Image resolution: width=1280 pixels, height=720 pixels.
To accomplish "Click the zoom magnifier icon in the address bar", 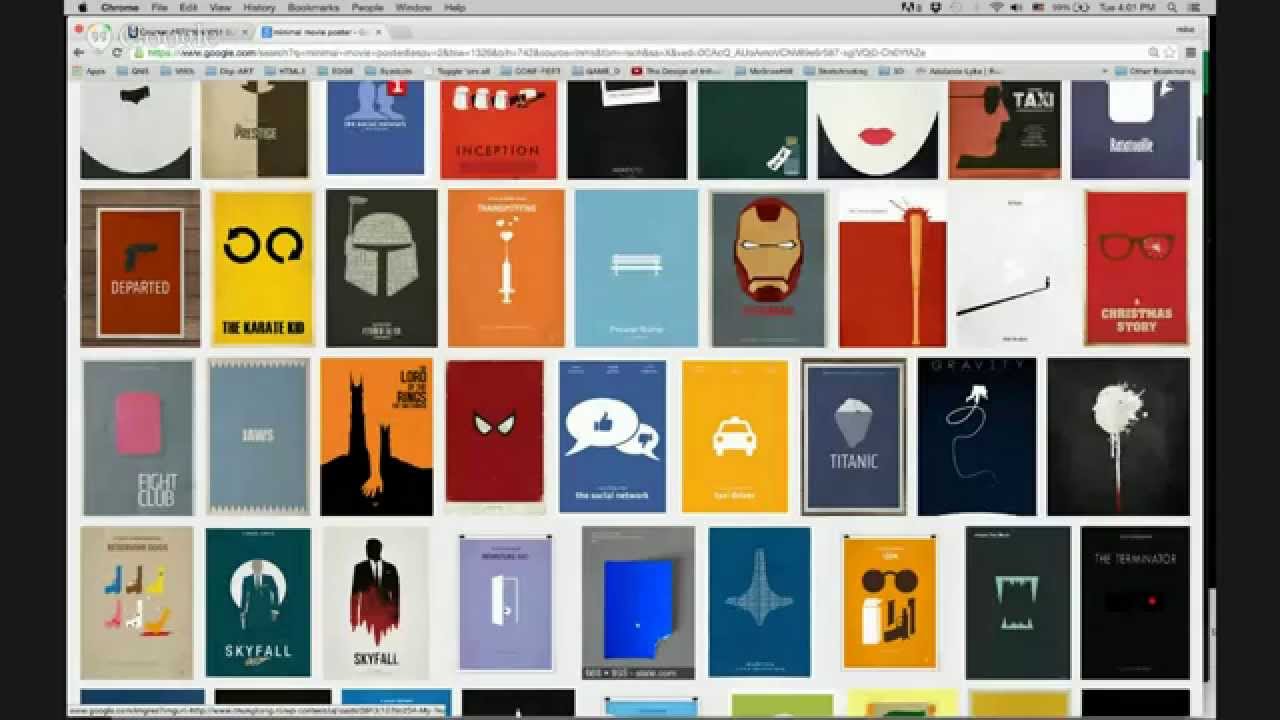I will [1154, 52].
